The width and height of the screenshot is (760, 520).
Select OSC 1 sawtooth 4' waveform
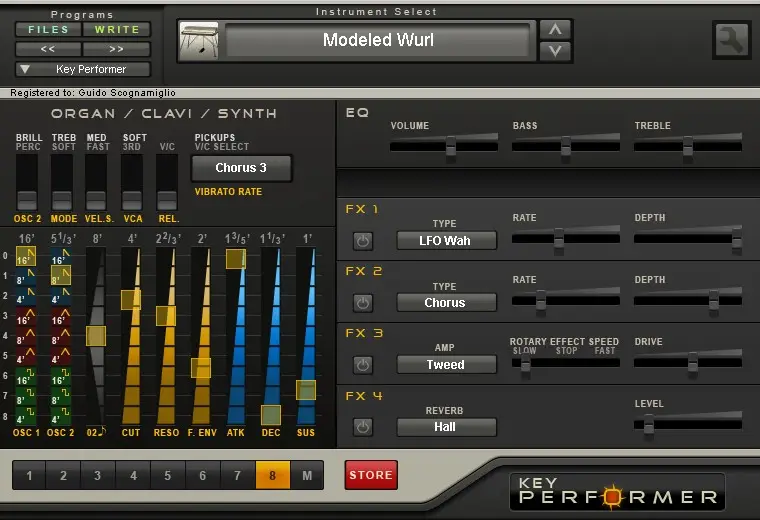(26, 297)
